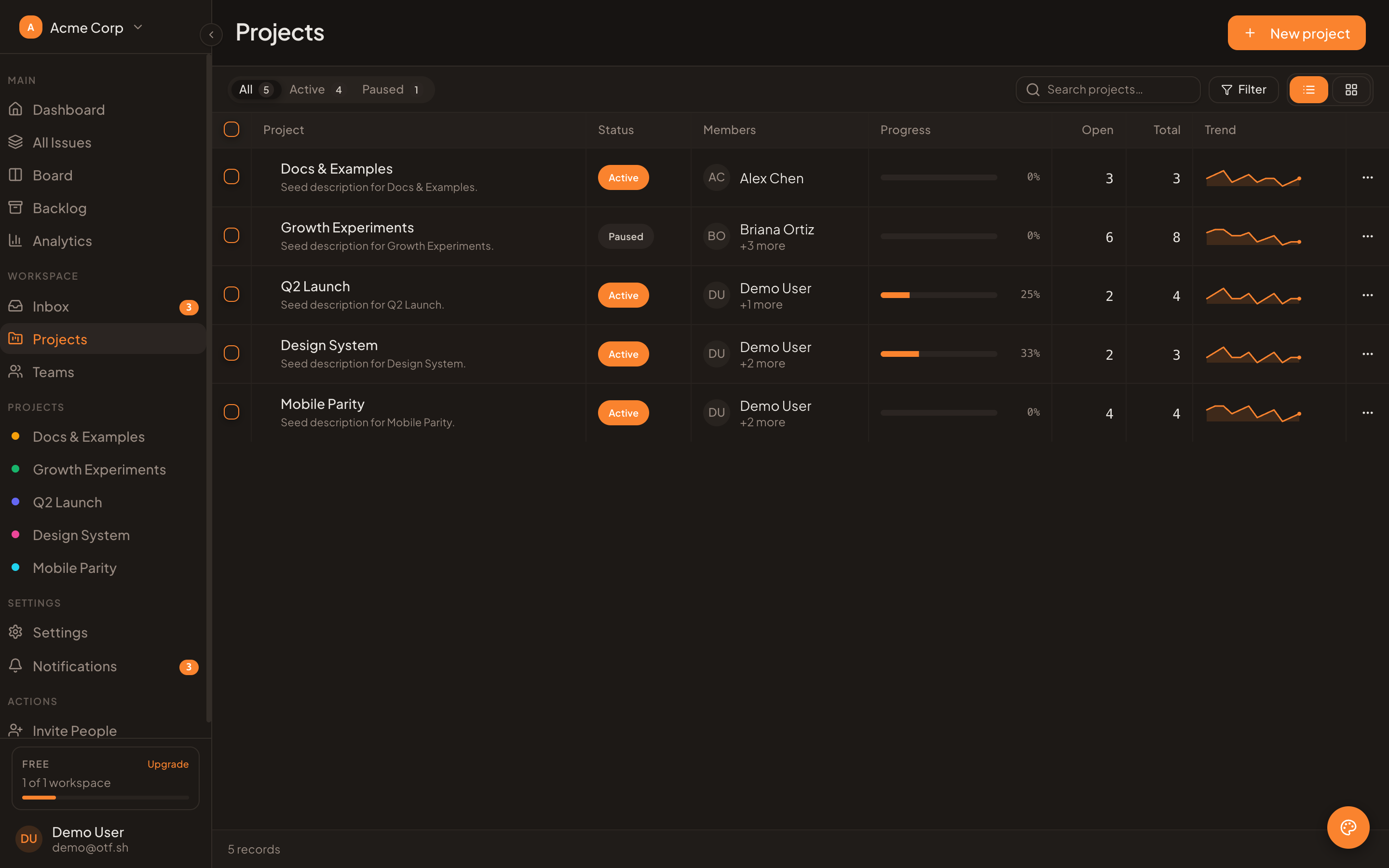Click Docs & Examples trend sparkline
Image resolution: width=1389 pixels, height=868 pixels.
(x=1253, y=178)
